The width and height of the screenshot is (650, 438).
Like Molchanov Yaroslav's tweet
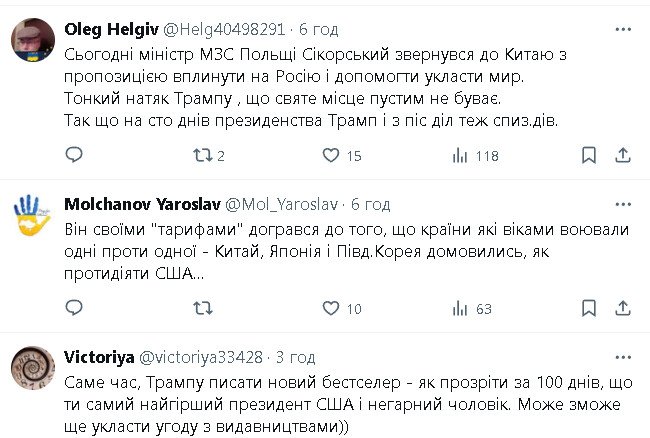click(x=333, y=309)
